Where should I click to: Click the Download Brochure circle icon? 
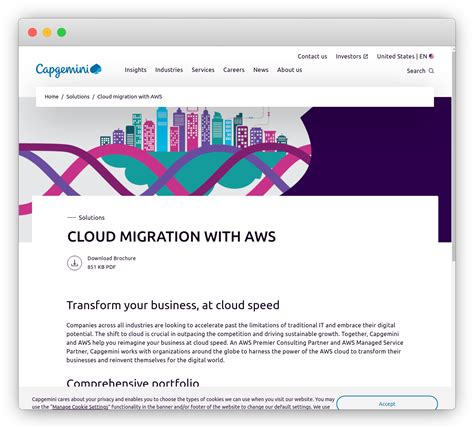74,263
